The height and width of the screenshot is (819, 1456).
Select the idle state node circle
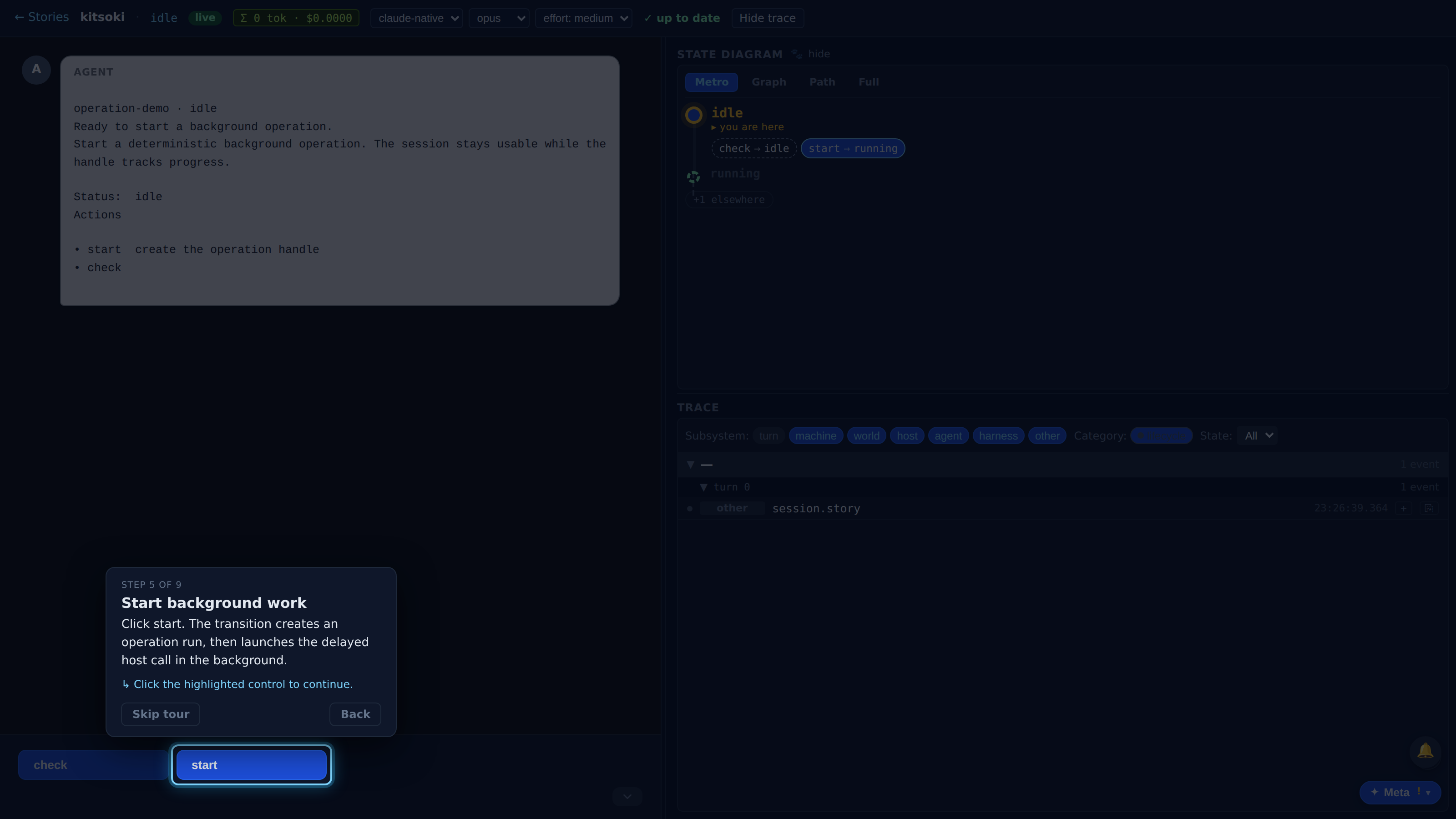tap(693, 115)
